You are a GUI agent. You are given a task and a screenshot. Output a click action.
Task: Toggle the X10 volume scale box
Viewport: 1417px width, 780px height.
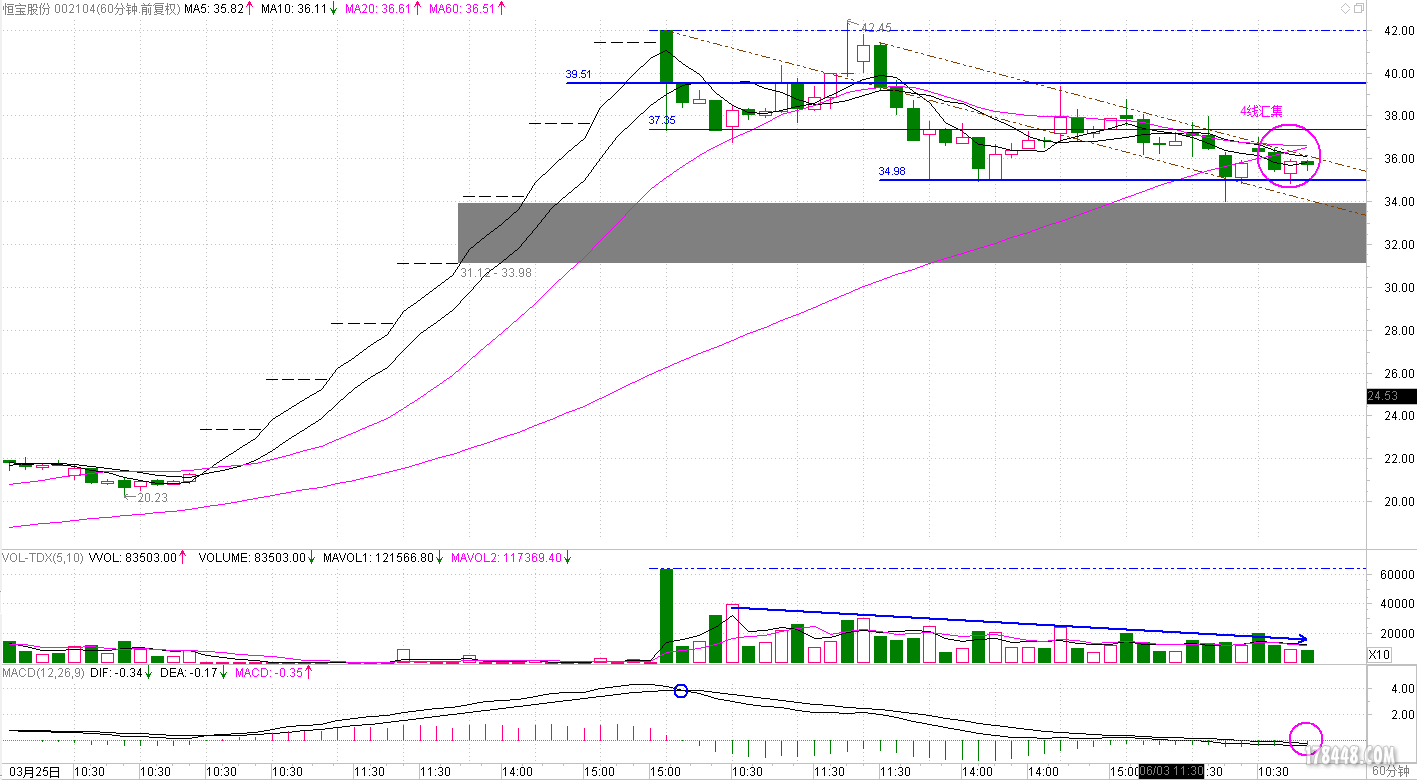[1378, 654]
